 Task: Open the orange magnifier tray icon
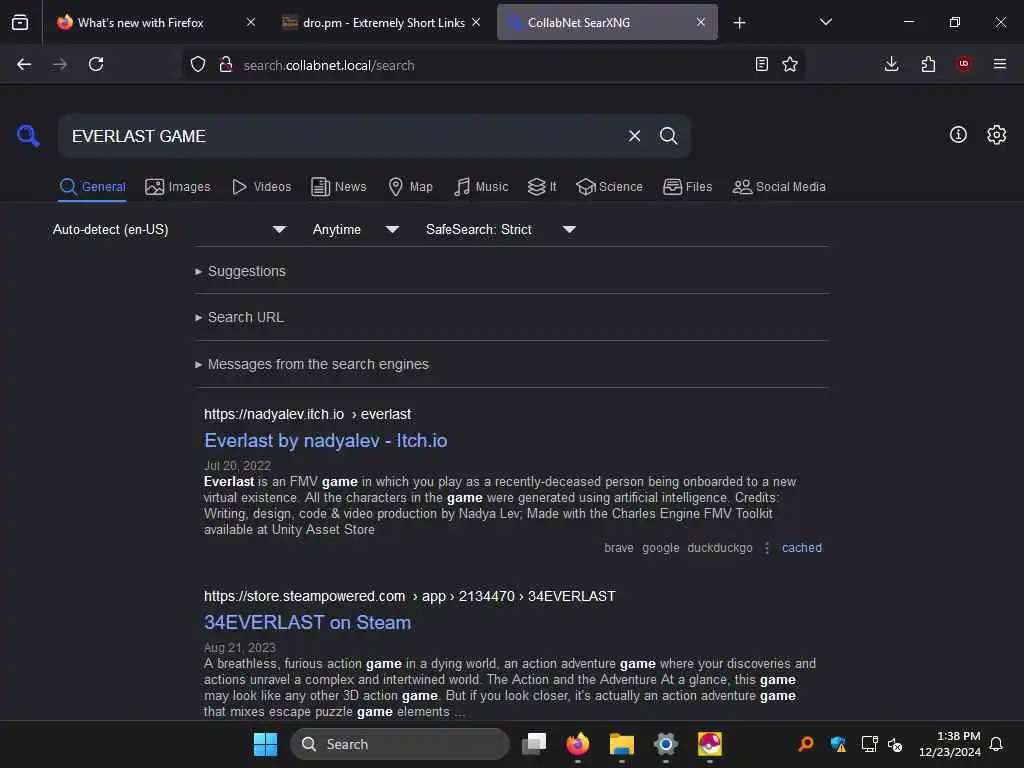pos(806,744)
